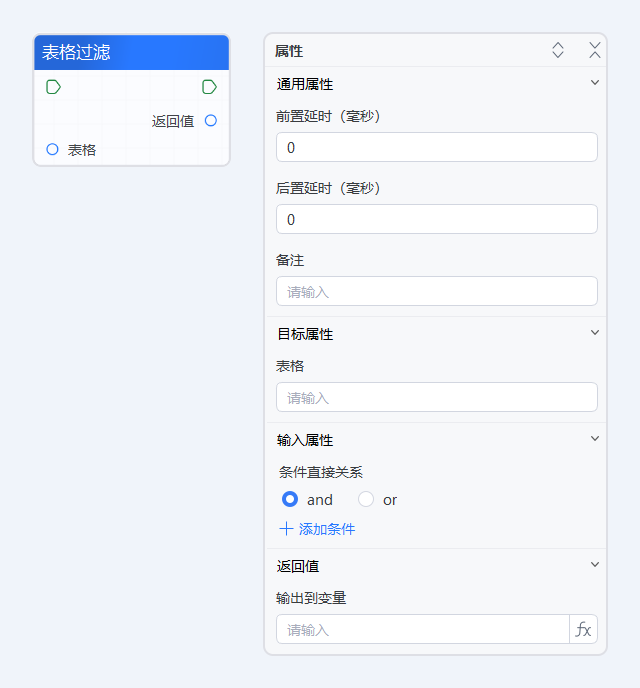The width and height of the screenshot is (640, 688).
Task: Click the 备注 text input
Action: pyautogui.click(x=436, y=291)
